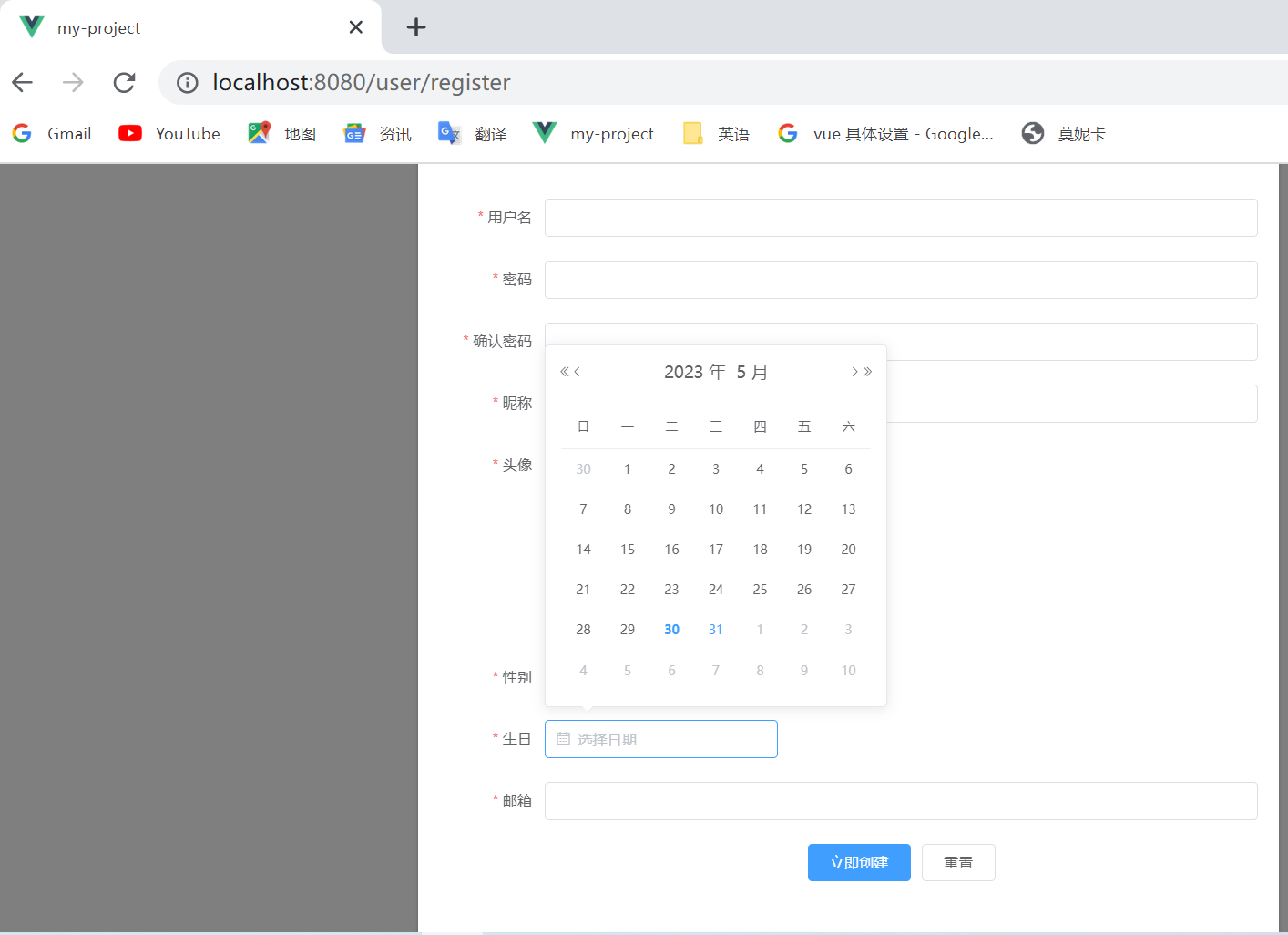Open the Gmail bookmark
The width and height of the screenshot is (1288, 935).
click(52, 133)
